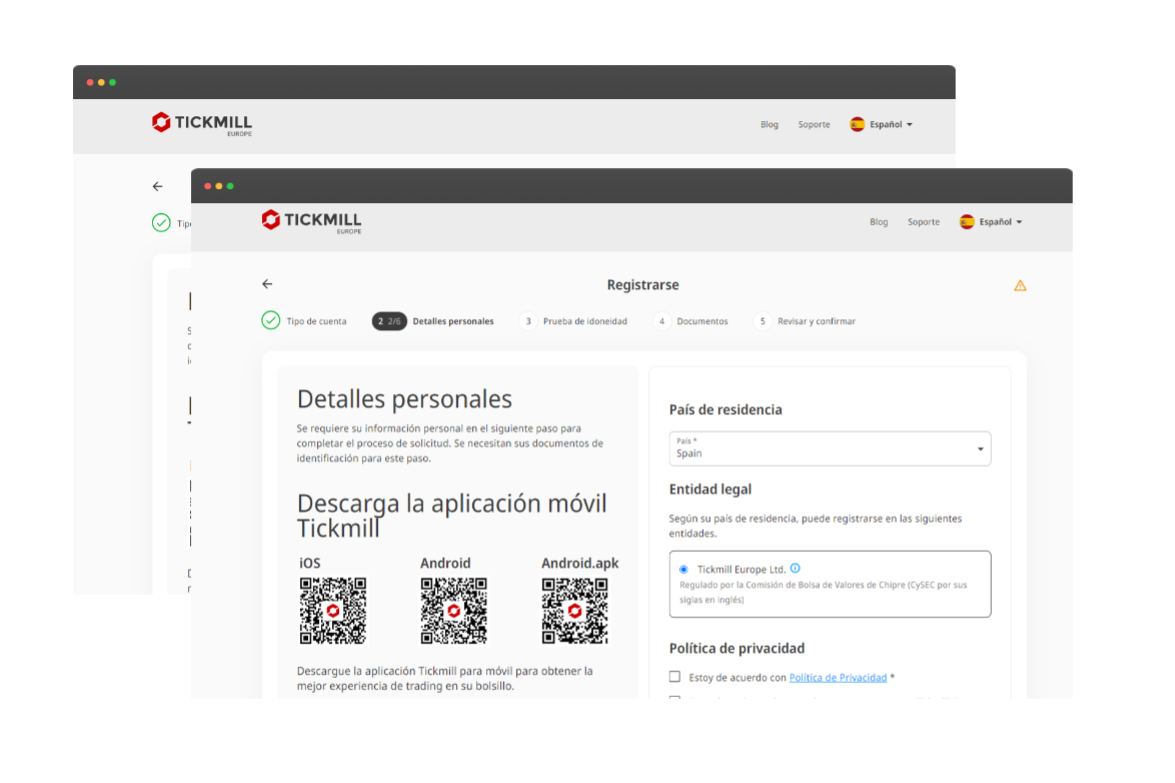Click the Detalles personales heading in left panel
Image resolution: width=1175 pixels, height=783 pixels.
[x=405, y=399]
